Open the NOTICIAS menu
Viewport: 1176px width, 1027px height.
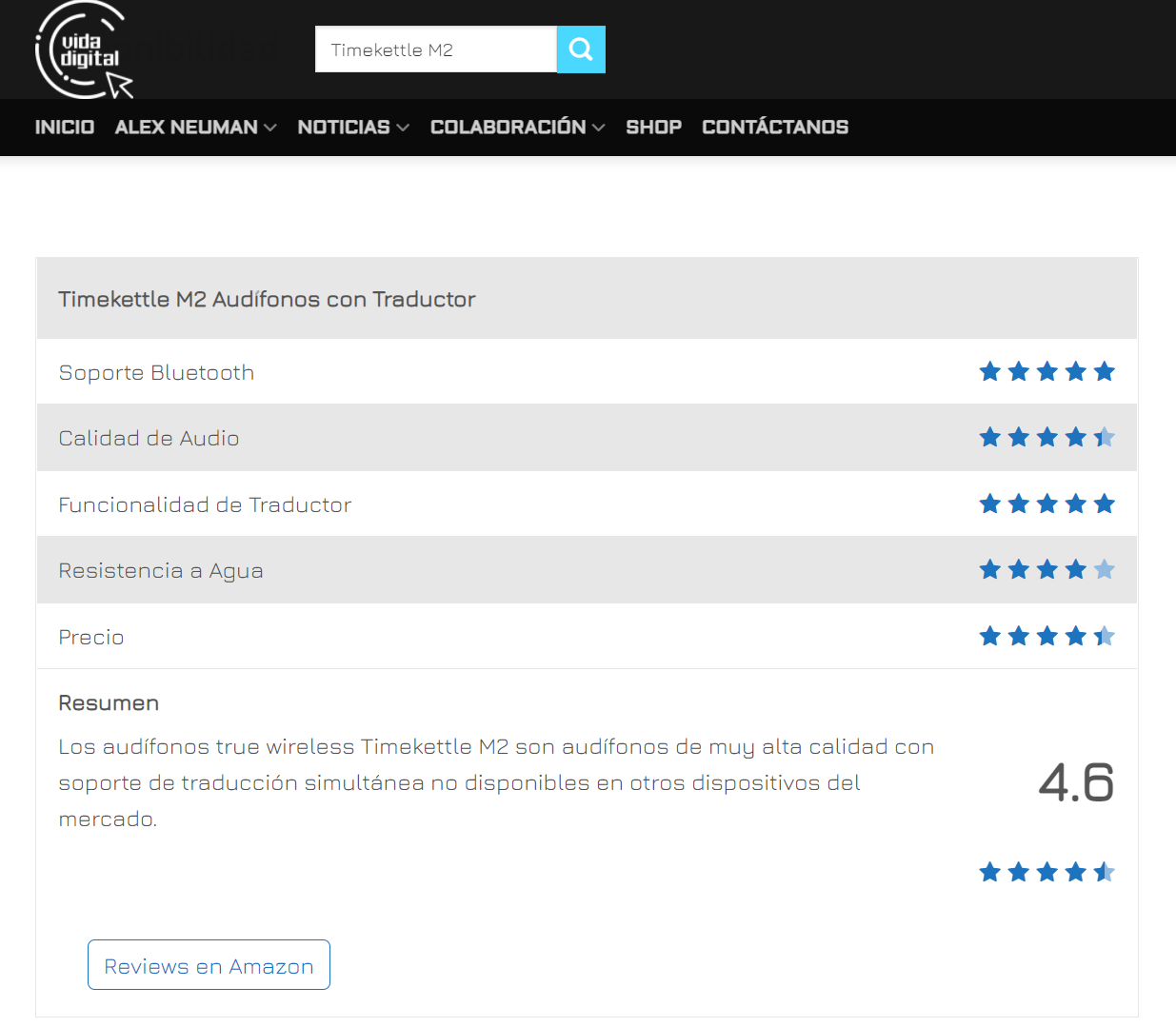point(344,128)
